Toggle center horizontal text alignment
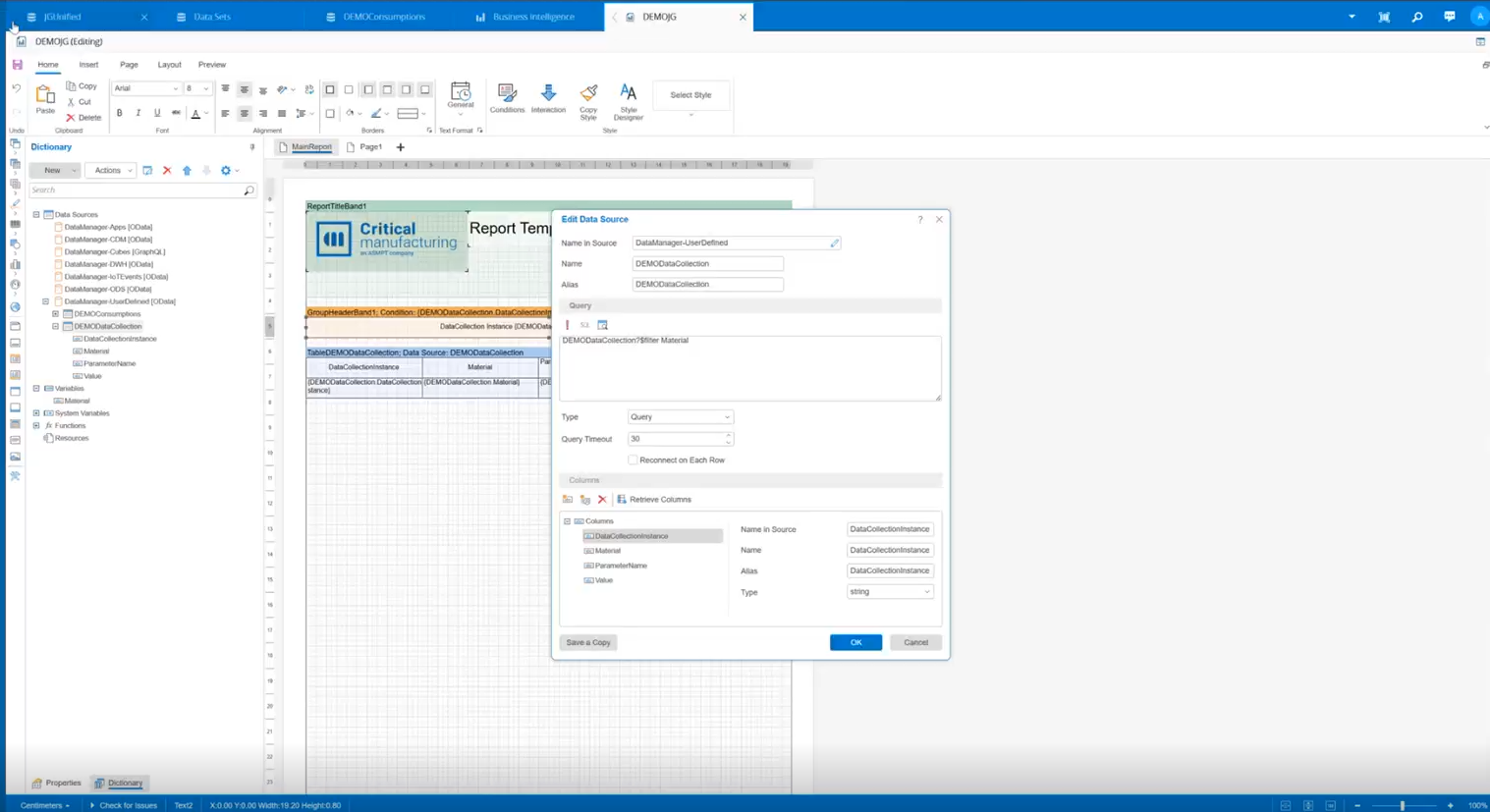 tap(245, 114)
